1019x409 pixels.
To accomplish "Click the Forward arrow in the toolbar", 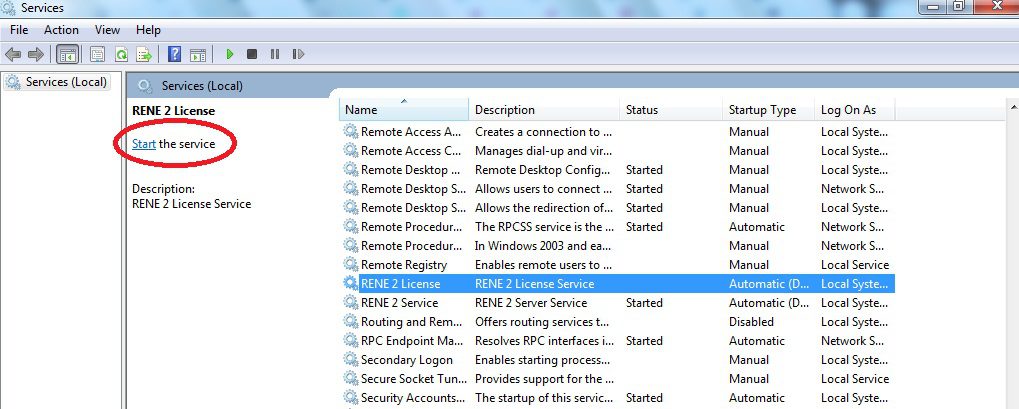I will [x=36, y=55].
